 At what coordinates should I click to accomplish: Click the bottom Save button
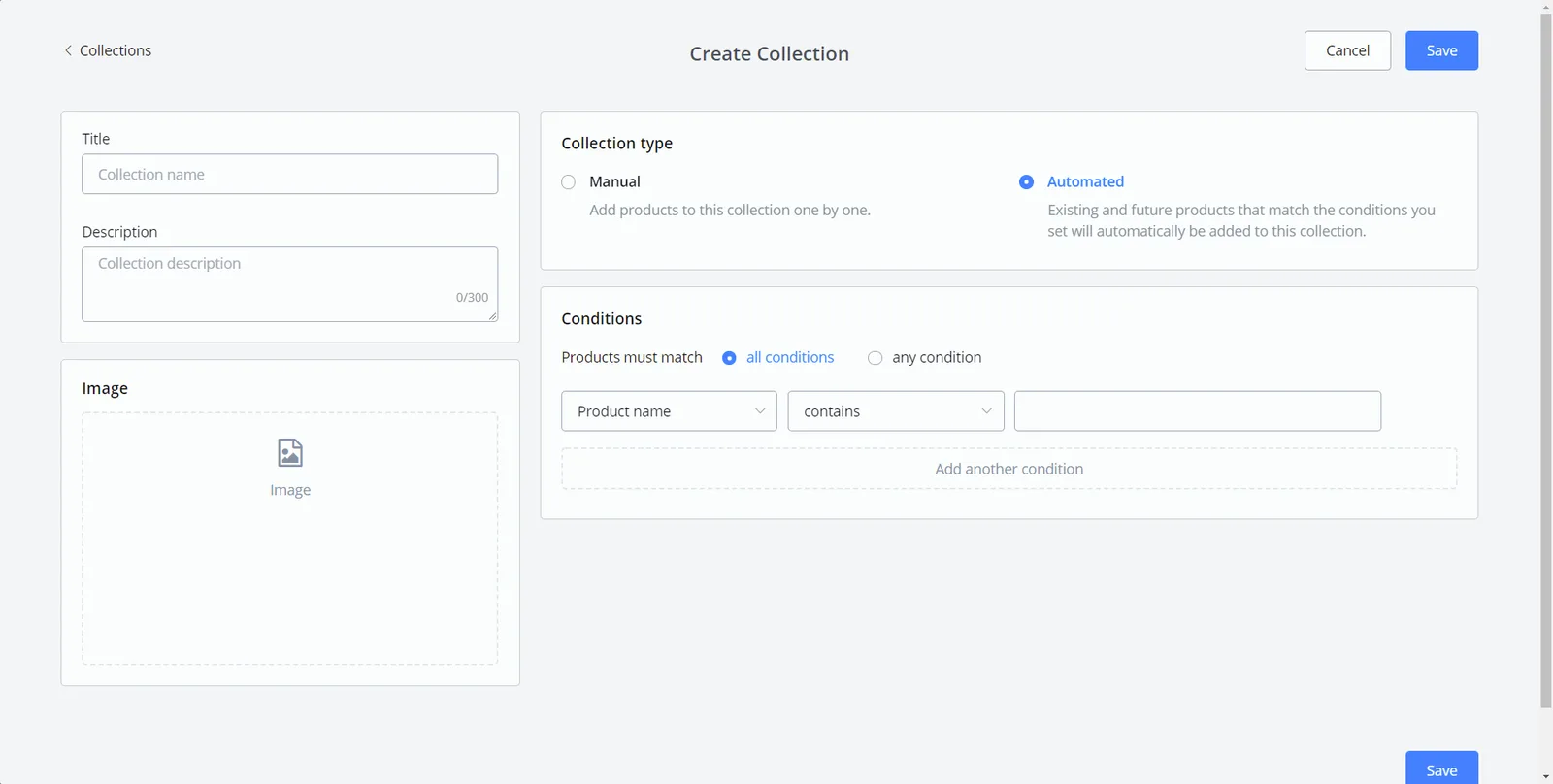pos(1441,768)
